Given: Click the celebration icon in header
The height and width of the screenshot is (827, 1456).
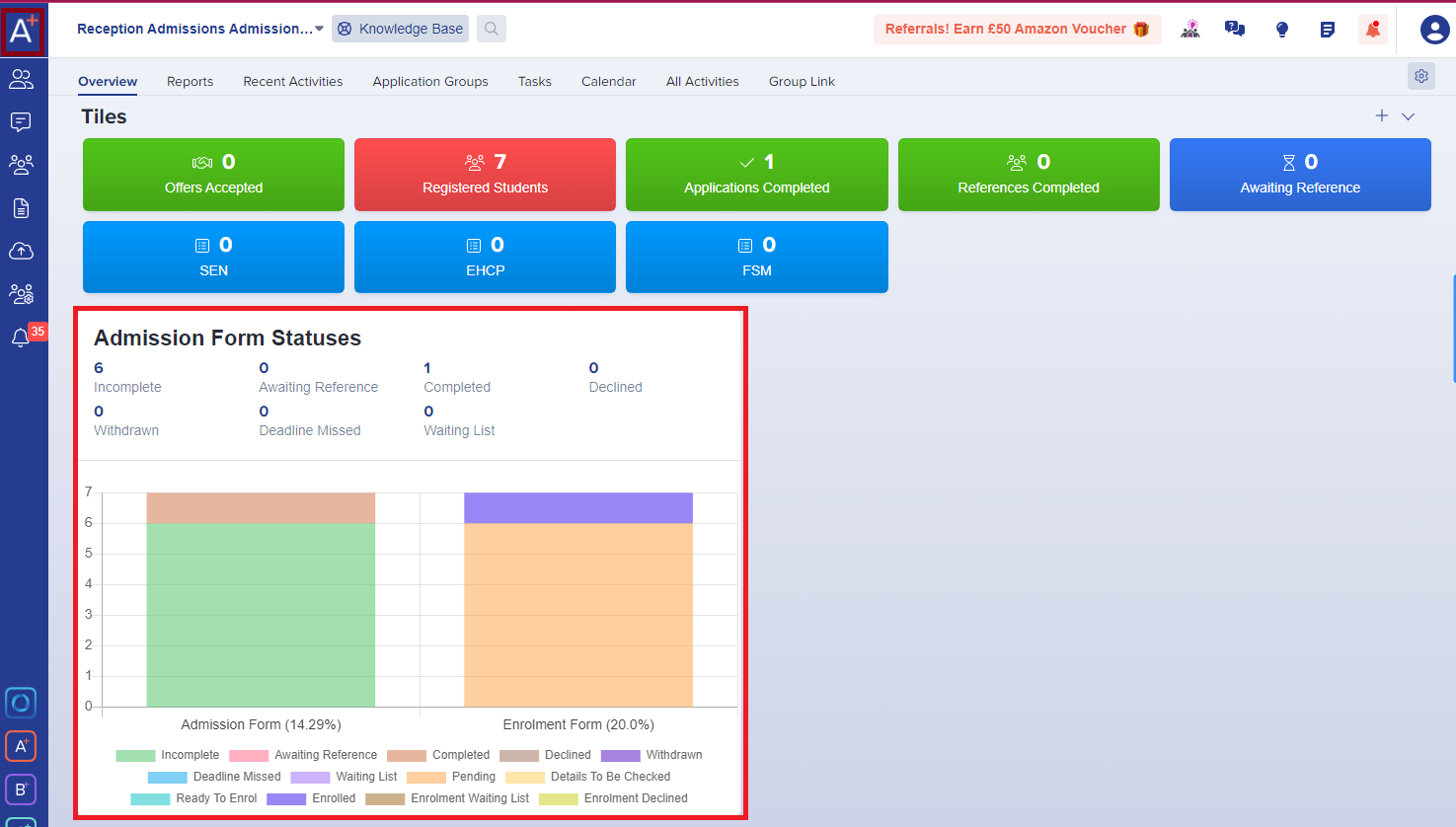Looking at the screenshot, I should (x=1190, y=30).
